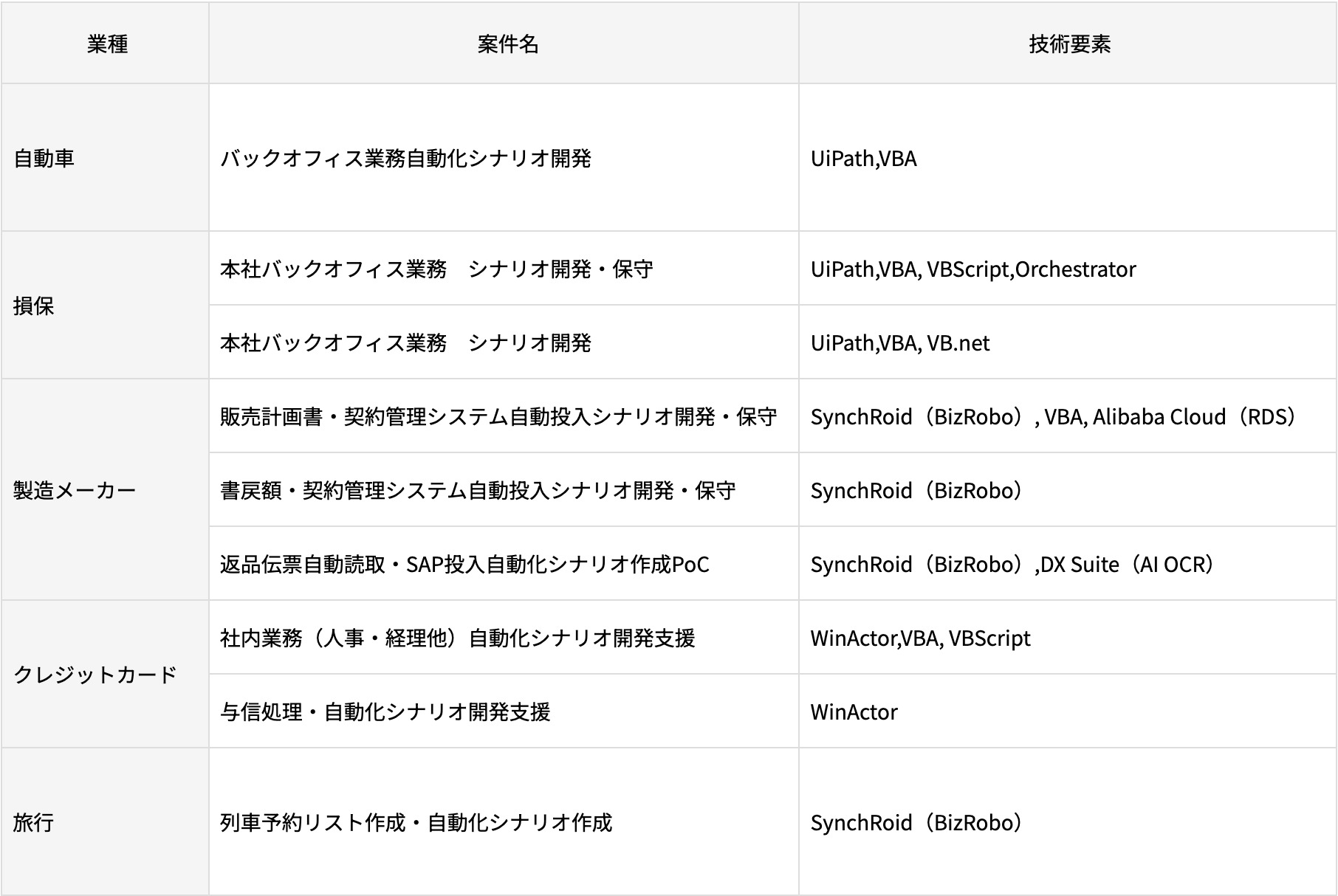Click the 技術要素 column header
The image size is (1338, 896).
(x=1069, y=44)
